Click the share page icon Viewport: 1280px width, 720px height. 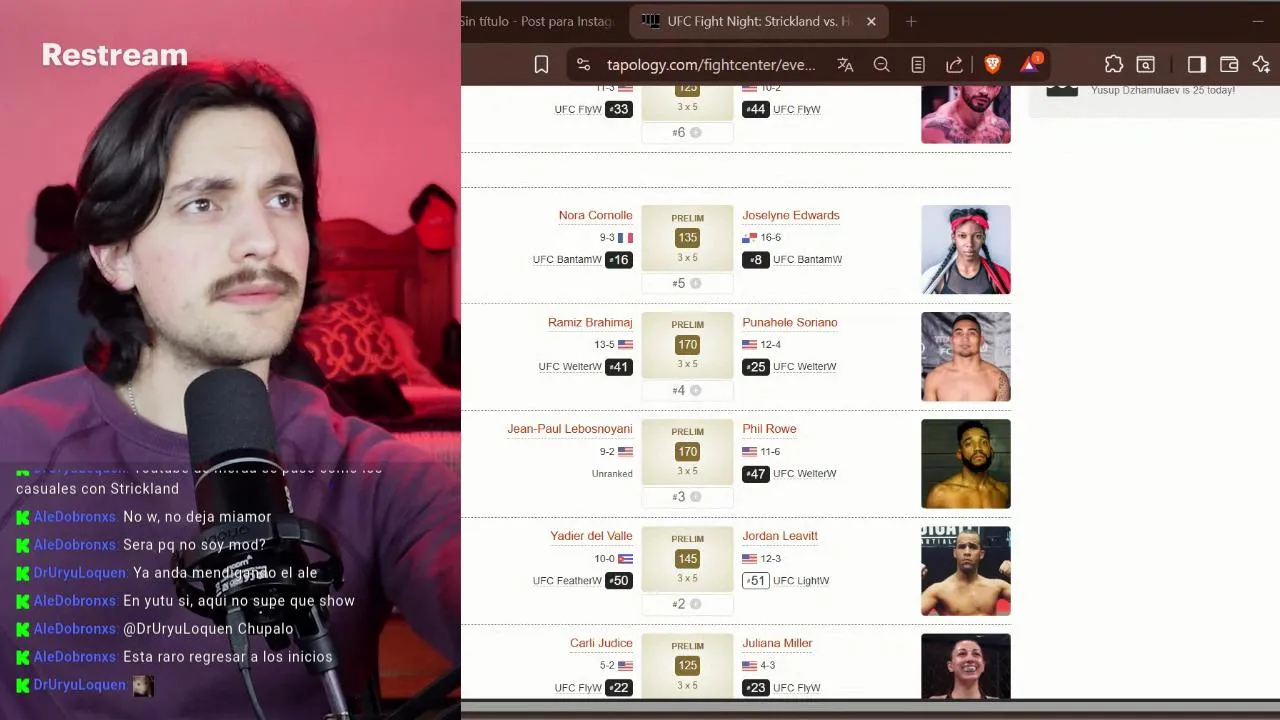click(954, 64)
